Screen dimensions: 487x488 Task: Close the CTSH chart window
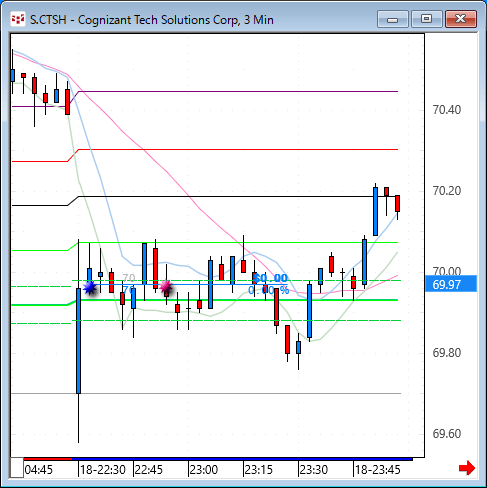tap(461, 19)
